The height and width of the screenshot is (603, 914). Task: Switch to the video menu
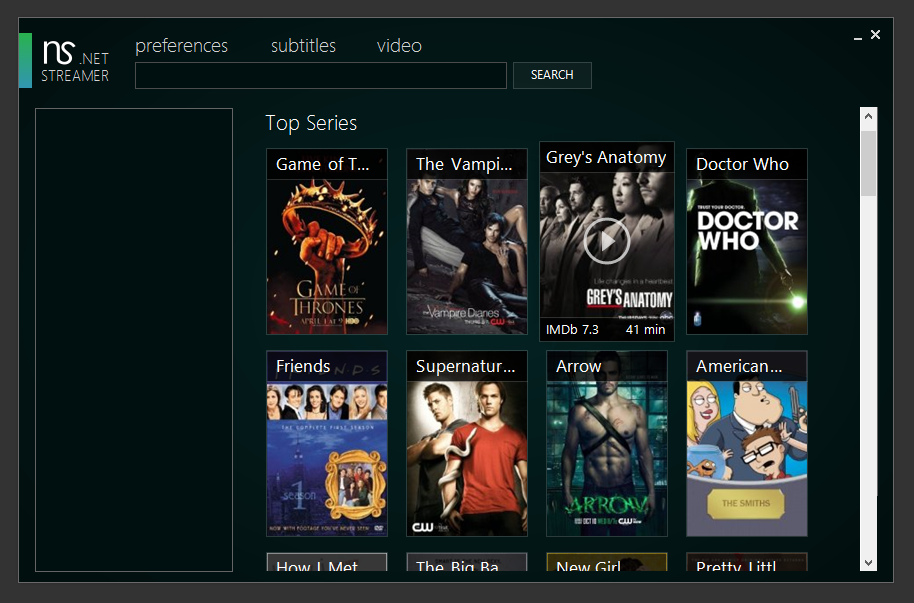(399, 45)
